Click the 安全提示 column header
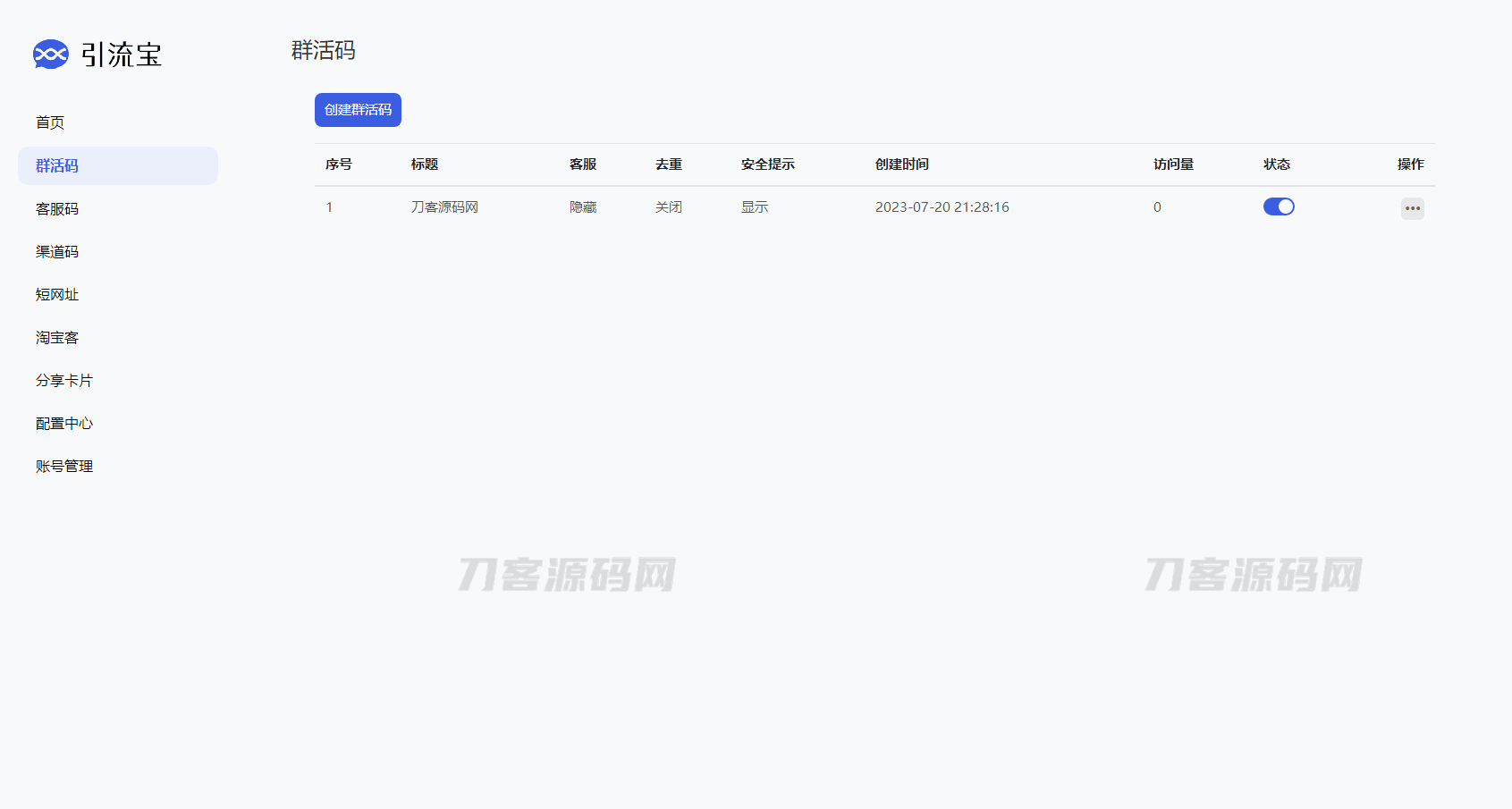This screenshot has width=1512, height=809. click(767, 164)
